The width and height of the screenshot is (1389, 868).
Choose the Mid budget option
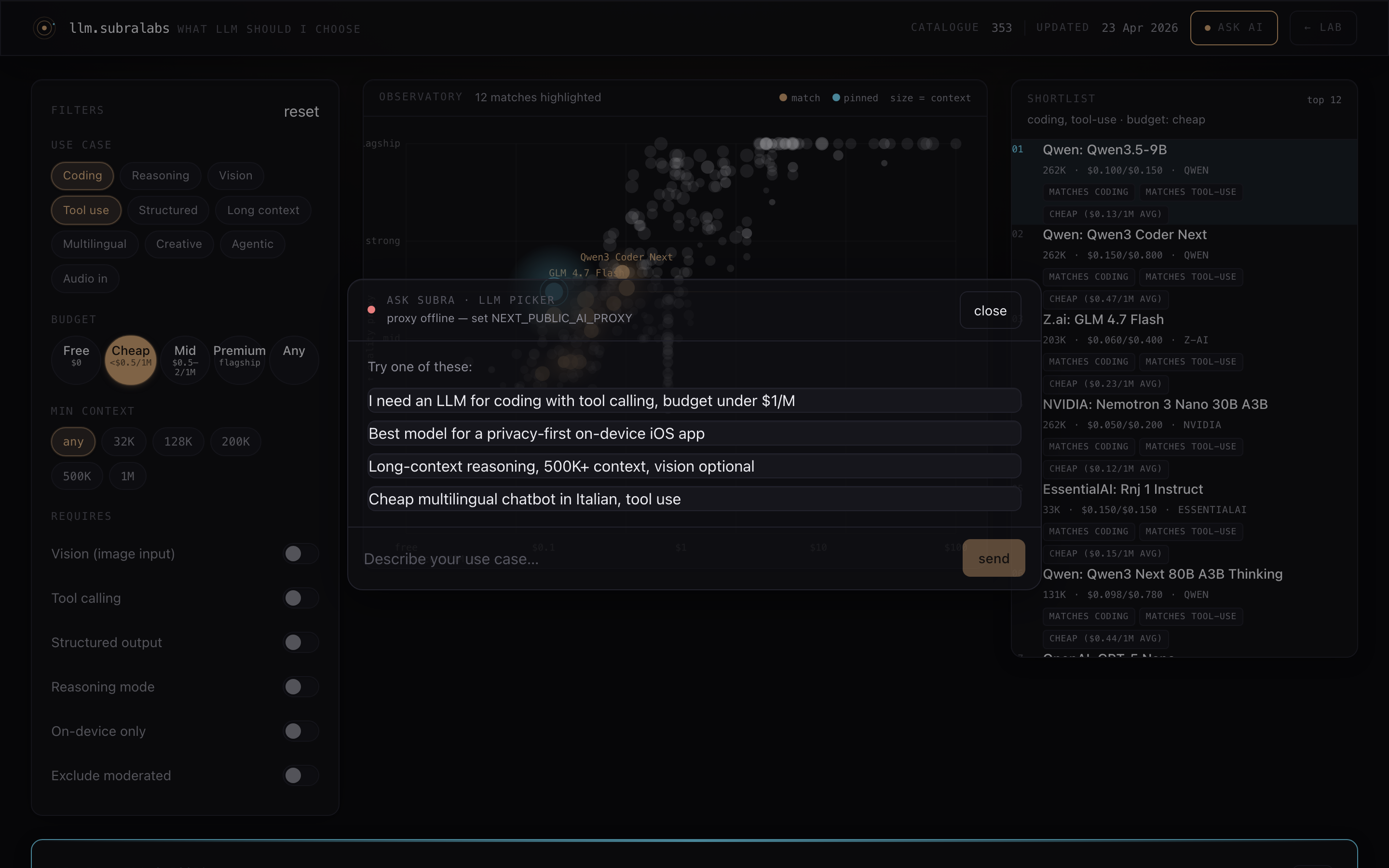coord(185,360)
